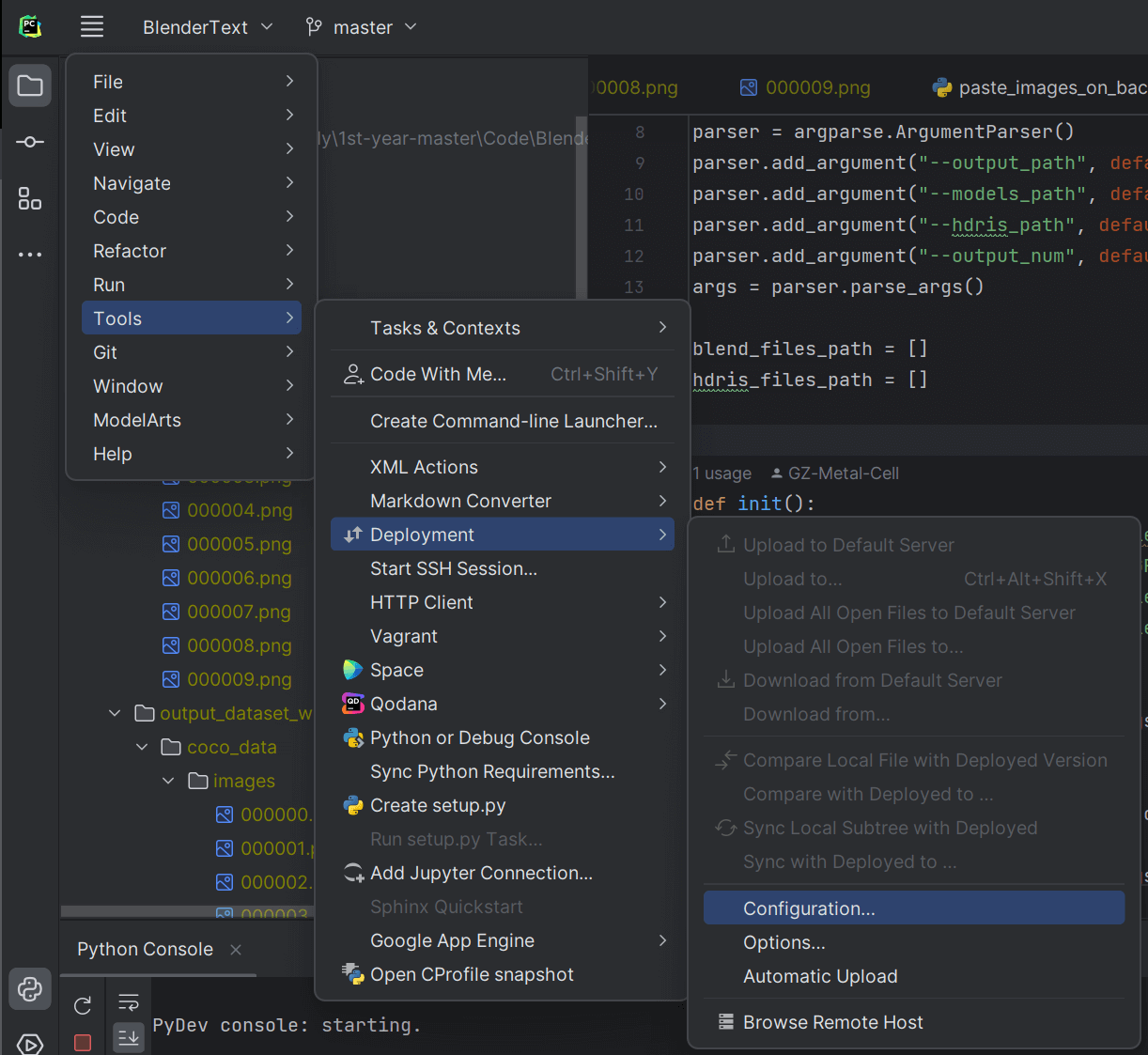Image resolution: width=1148 pixels, height=1055 pixels.
Task: Open the File menu
Action: (192, 82)
